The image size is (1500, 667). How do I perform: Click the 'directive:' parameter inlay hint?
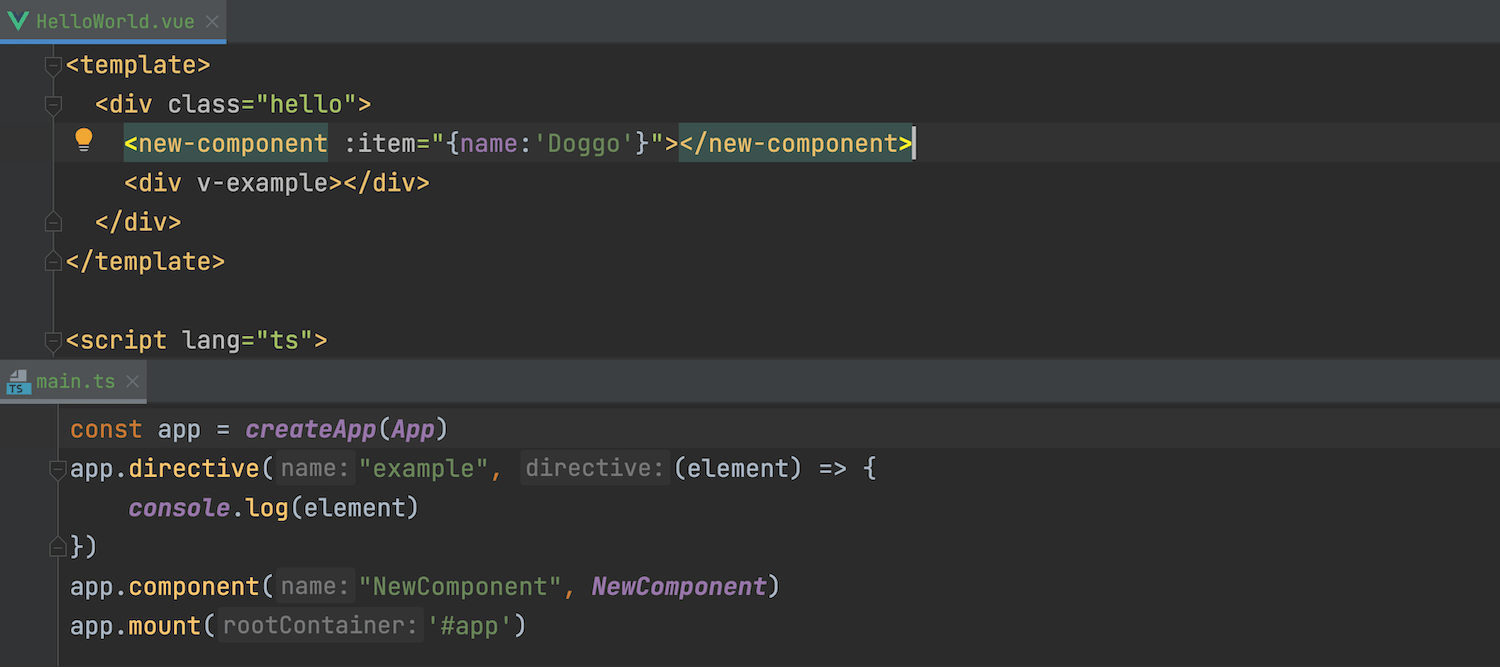tap(595, 468)
